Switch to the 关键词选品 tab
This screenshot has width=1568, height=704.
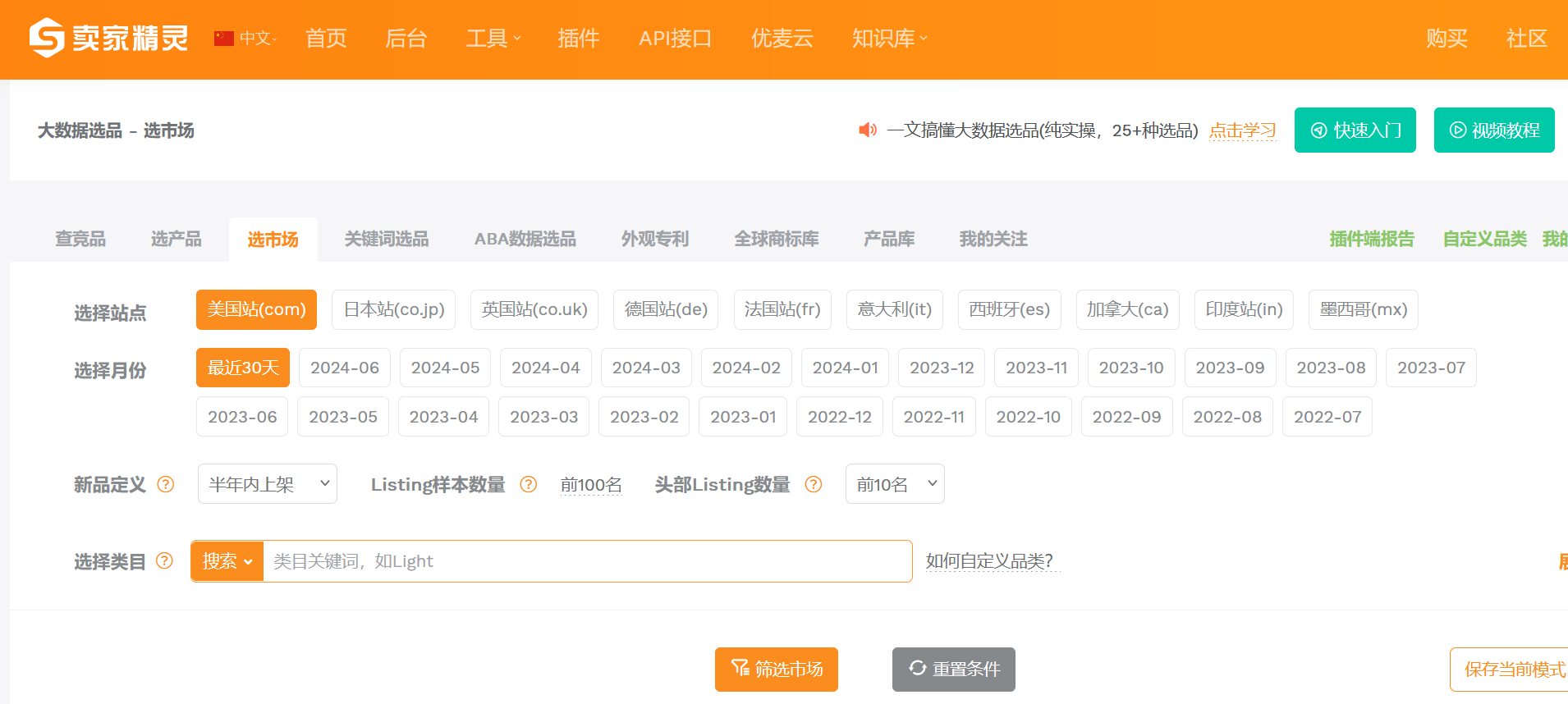tap(386, 239)
